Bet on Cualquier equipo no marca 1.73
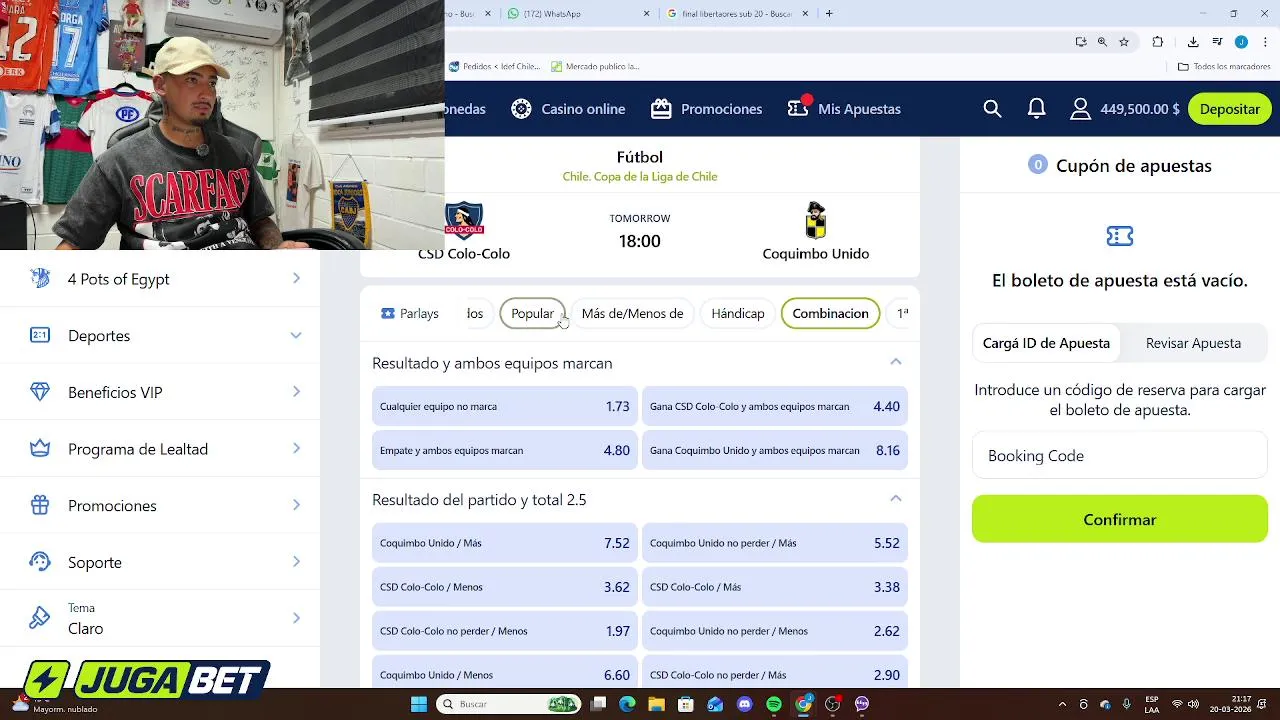Viewport: 1280px width, 720px height. tap(505, 406)
